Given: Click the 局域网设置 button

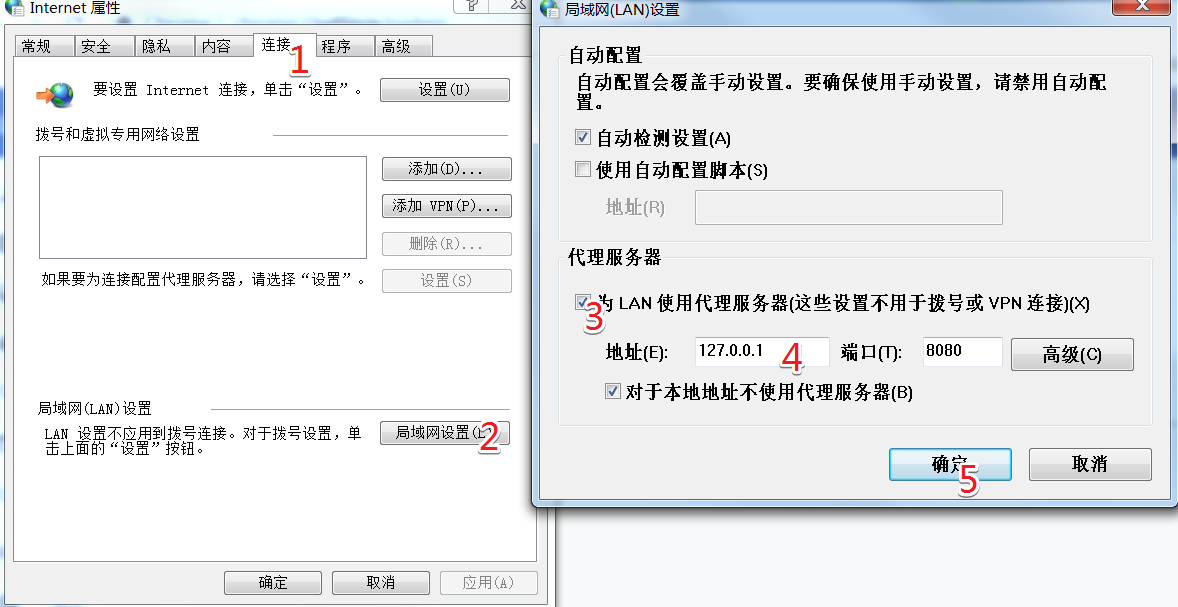Looking at the screenshot, I should (445, 433).
